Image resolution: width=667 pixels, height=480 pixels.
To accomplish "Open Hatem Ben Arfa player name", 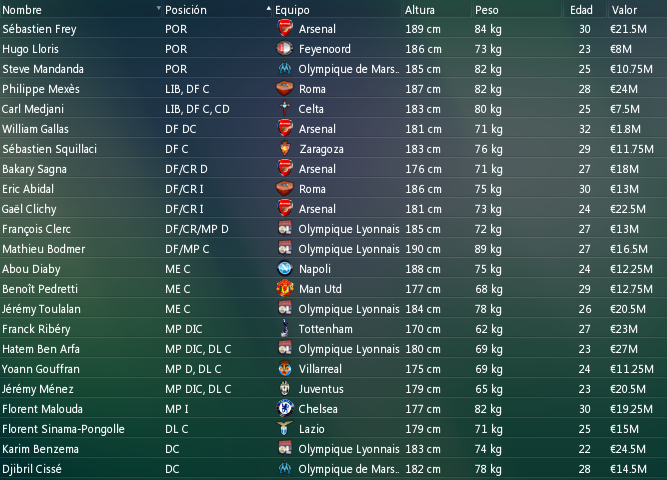I will click(41, 349).
